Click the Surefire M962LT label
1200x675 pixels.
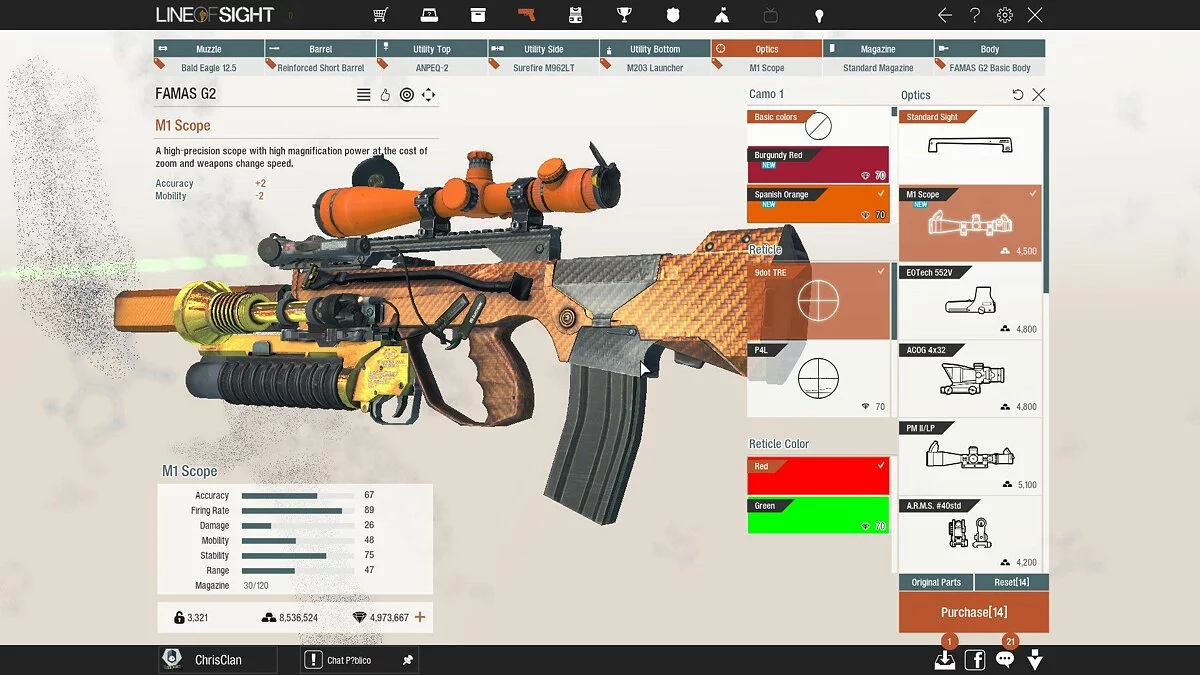tap(544, 68)
